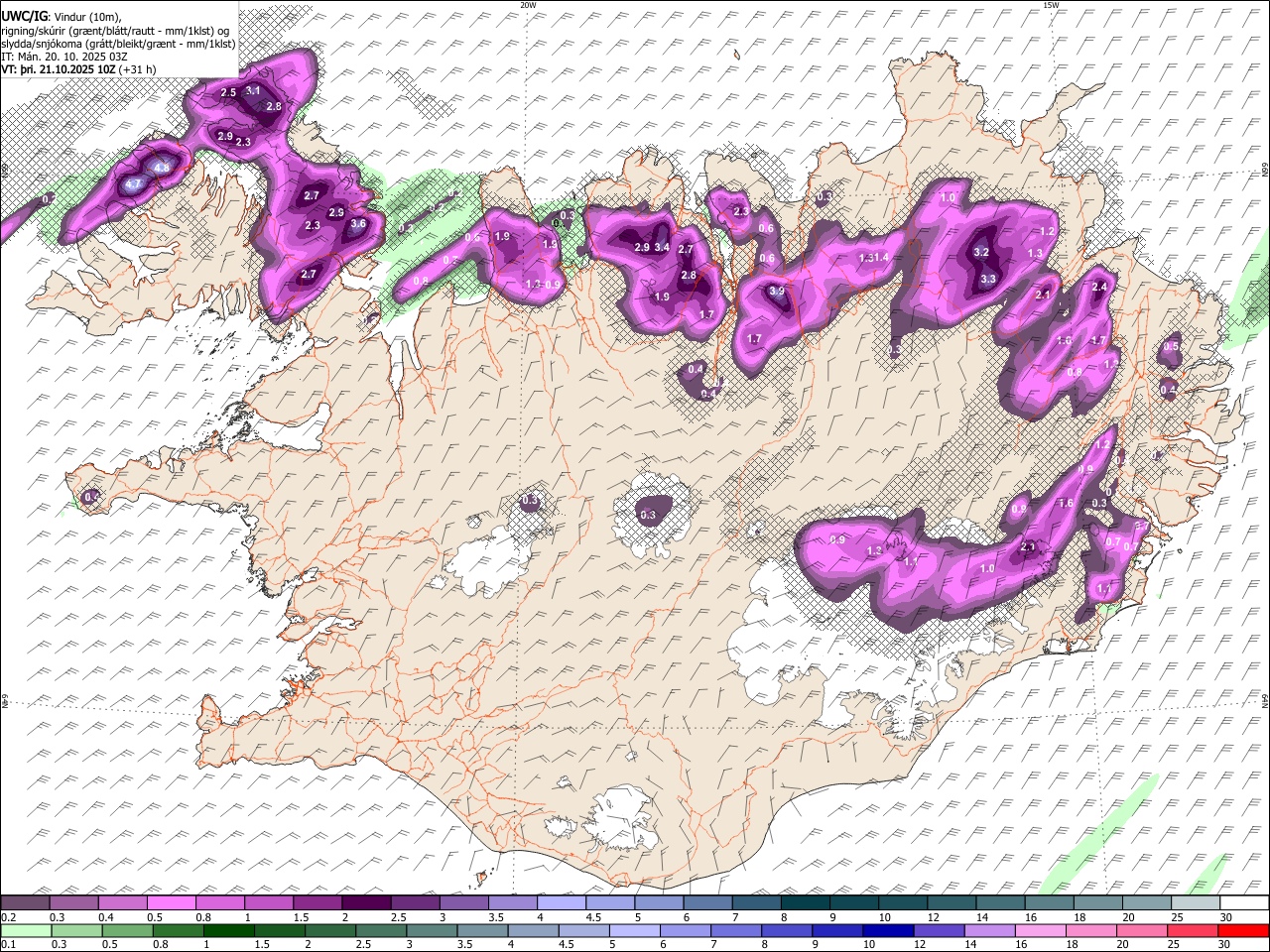
Task: Click the green-scale swatch between 2.5 and 3
Action: [380, 930]
